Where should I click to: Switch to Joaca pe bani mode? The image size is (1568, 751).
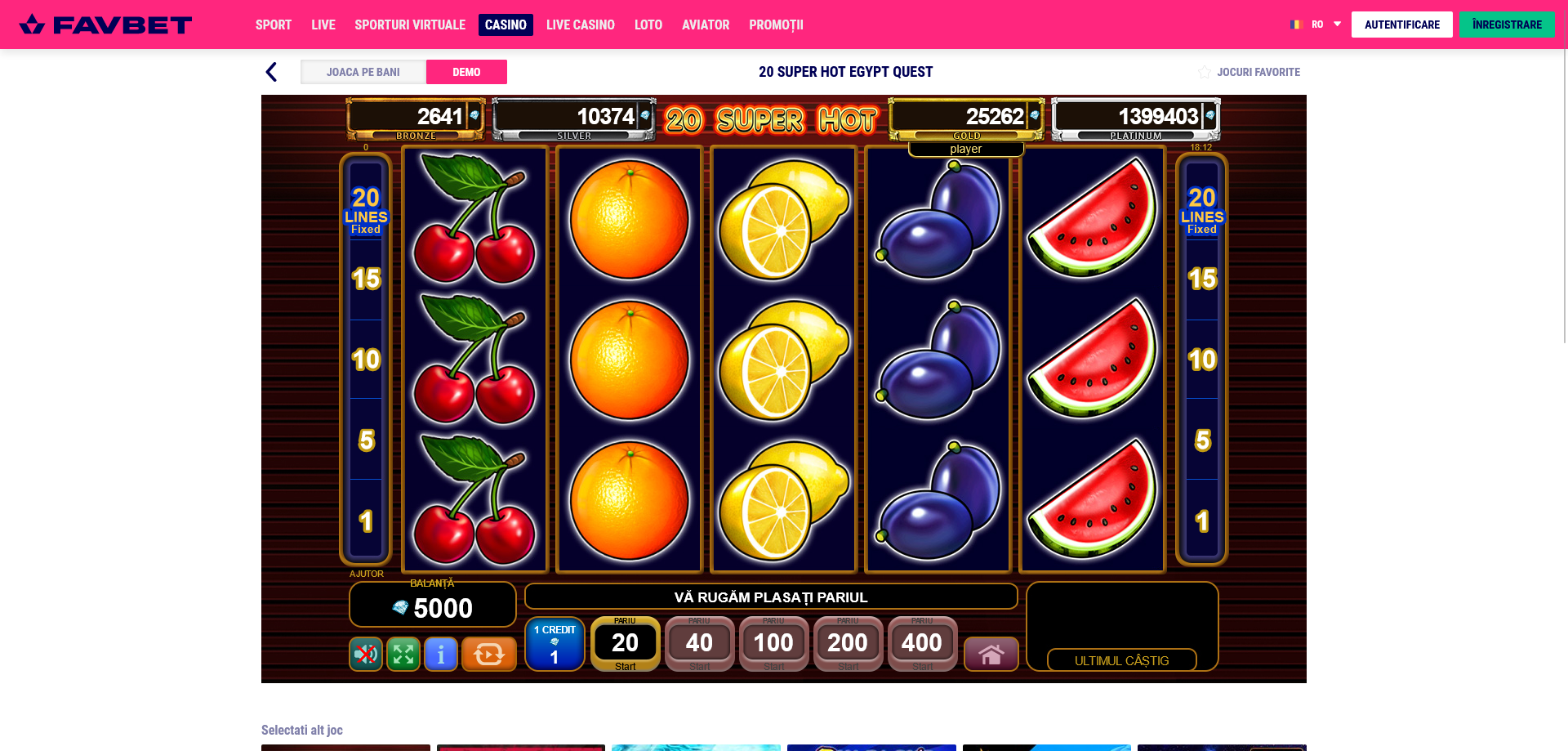[x=363, y=72]
